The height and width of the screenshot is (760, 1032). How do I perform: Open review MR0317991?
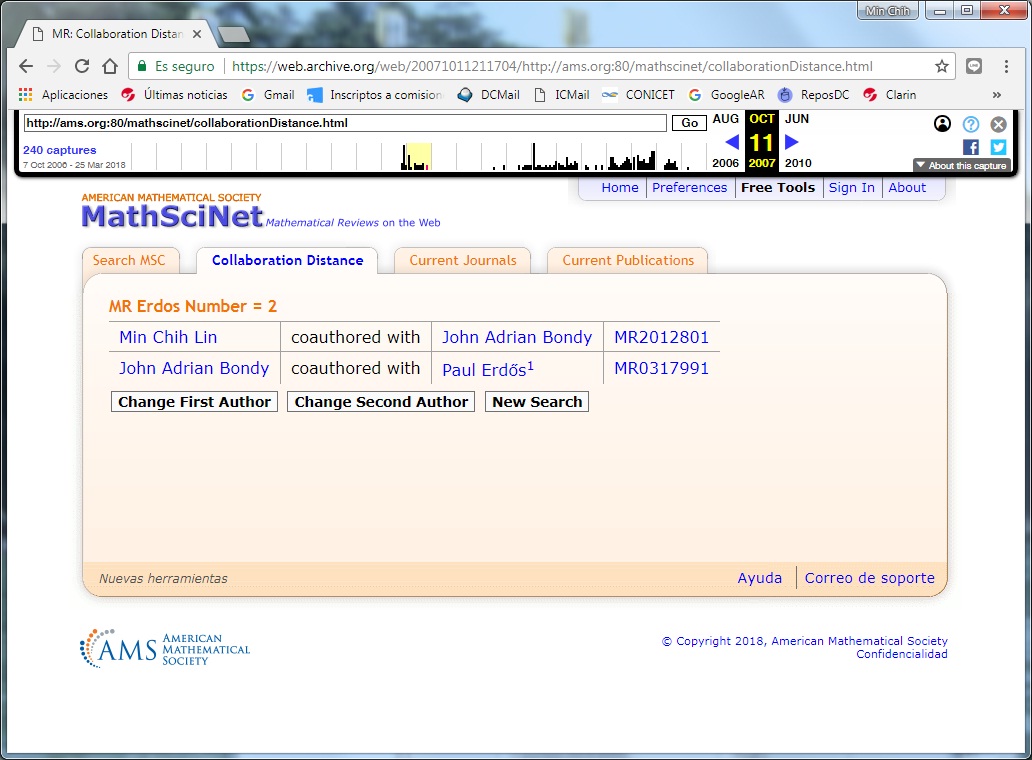661,368
